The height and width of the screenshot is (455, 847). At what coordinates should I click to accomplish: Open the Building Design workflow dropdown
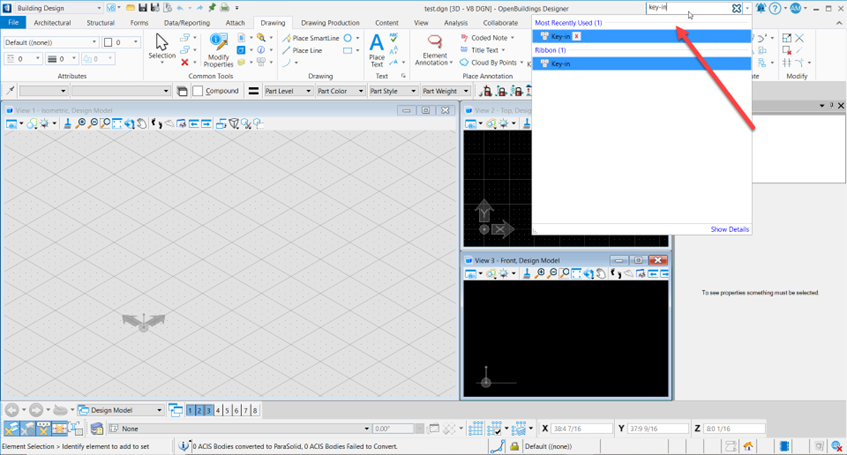pyautogui.click(x=58, y=8)
